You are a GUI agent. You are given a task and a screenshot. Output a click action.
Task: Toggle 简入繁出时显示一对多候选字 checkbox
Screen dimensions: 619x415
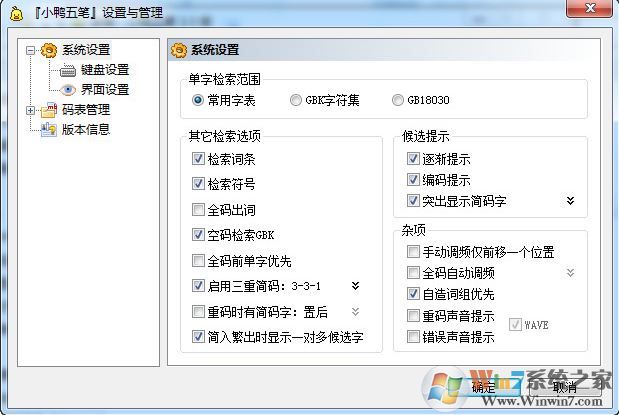click(198, 336)
